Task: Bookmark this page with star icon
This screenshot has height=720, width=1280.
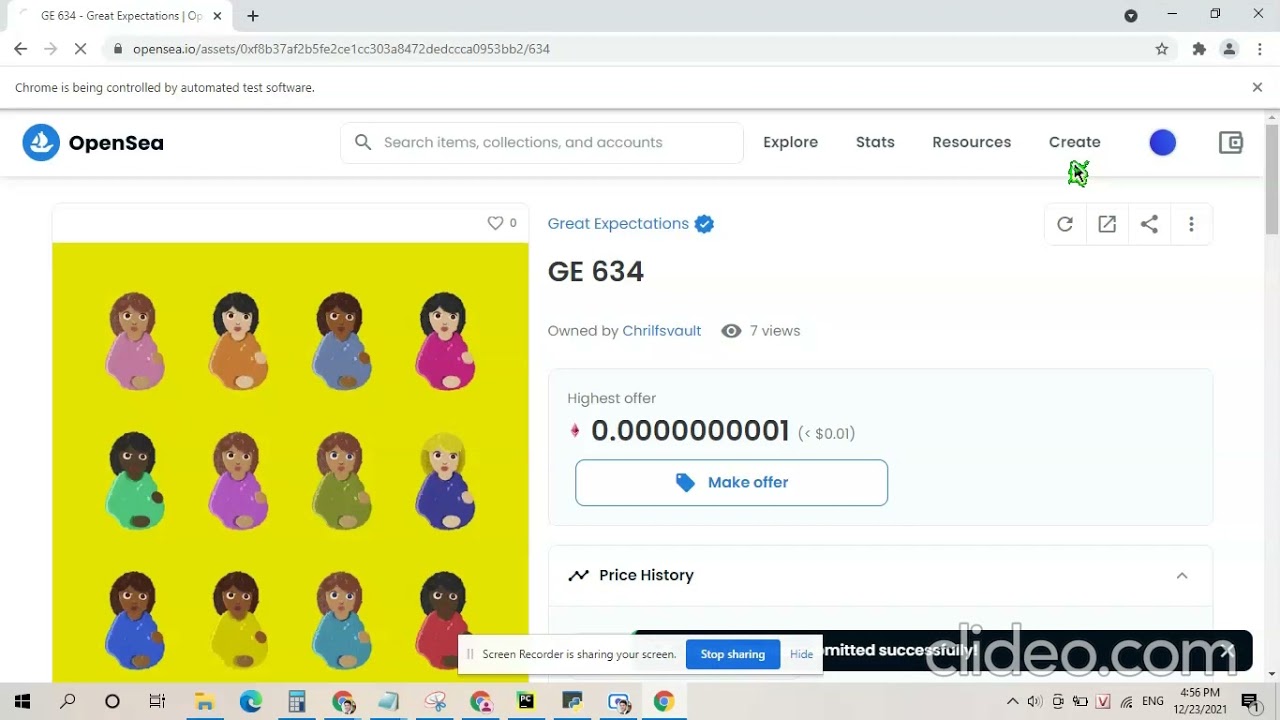Action: pos(1162,49)
